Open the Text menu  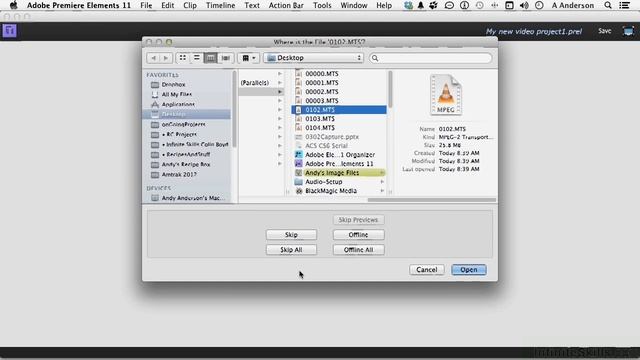252,5
